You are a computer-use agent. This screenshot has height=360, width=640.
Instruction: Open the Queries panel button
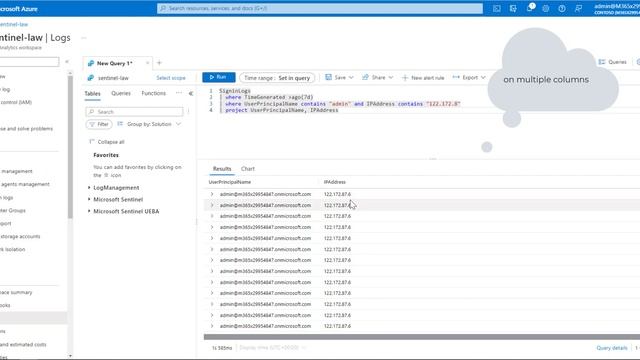pos(612,62)
